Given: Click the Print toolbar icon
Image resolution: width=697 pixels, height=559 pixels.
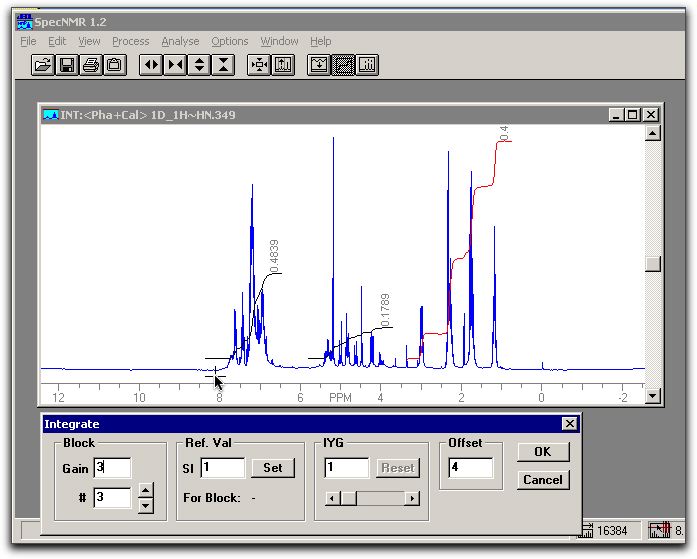Looking at the screenshot, I should pyautogui.click(x=91, y=65).
